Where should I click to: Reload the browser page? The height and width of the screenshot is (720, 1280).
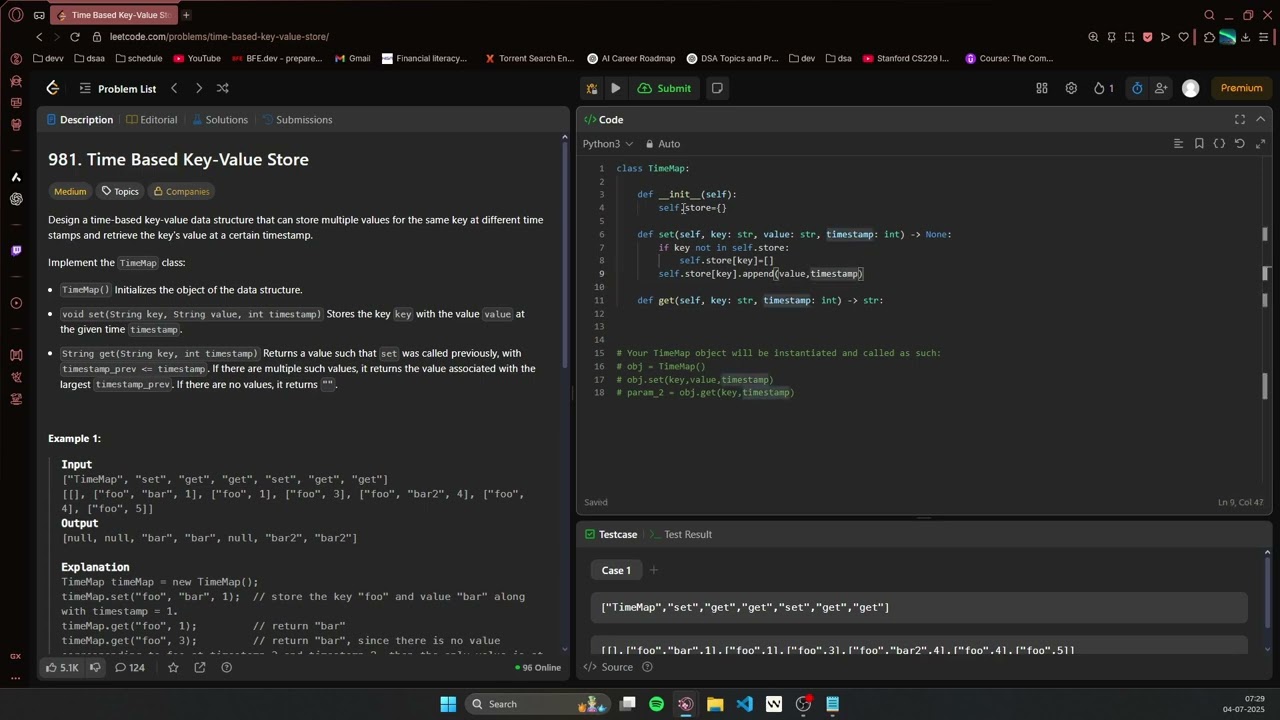point(75,37)
